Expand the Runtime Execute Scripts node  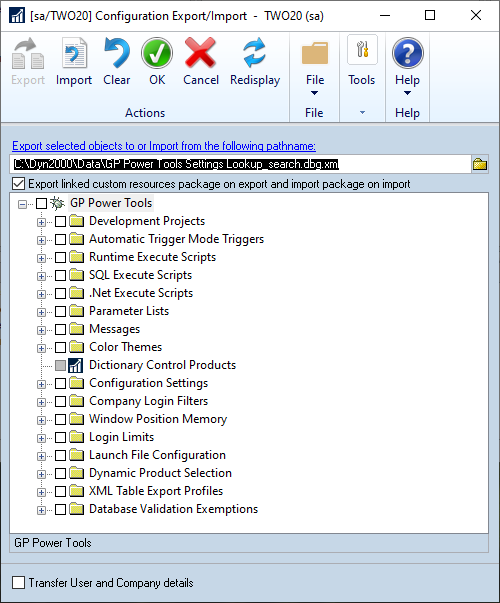[x=41, y=258]
